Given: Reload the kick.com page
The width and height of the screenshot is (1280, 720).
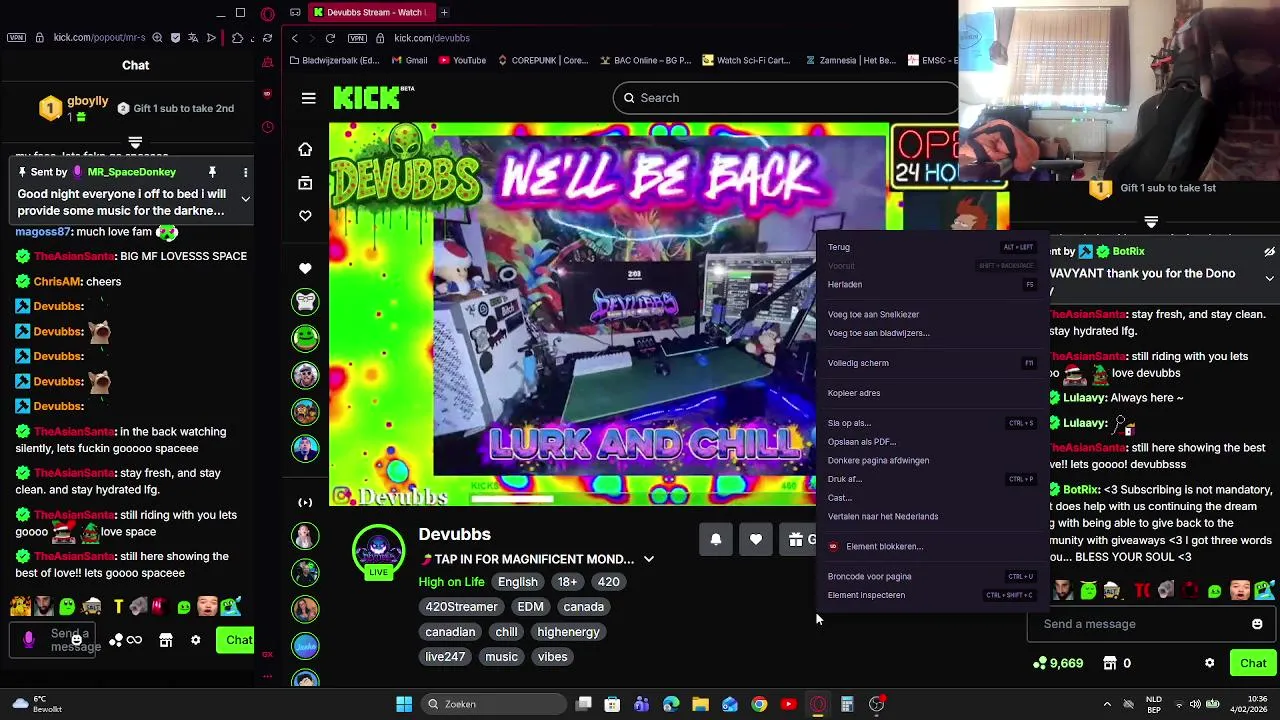Looking at the screenshot, I should pyautogui.click(x=330, y=38).
